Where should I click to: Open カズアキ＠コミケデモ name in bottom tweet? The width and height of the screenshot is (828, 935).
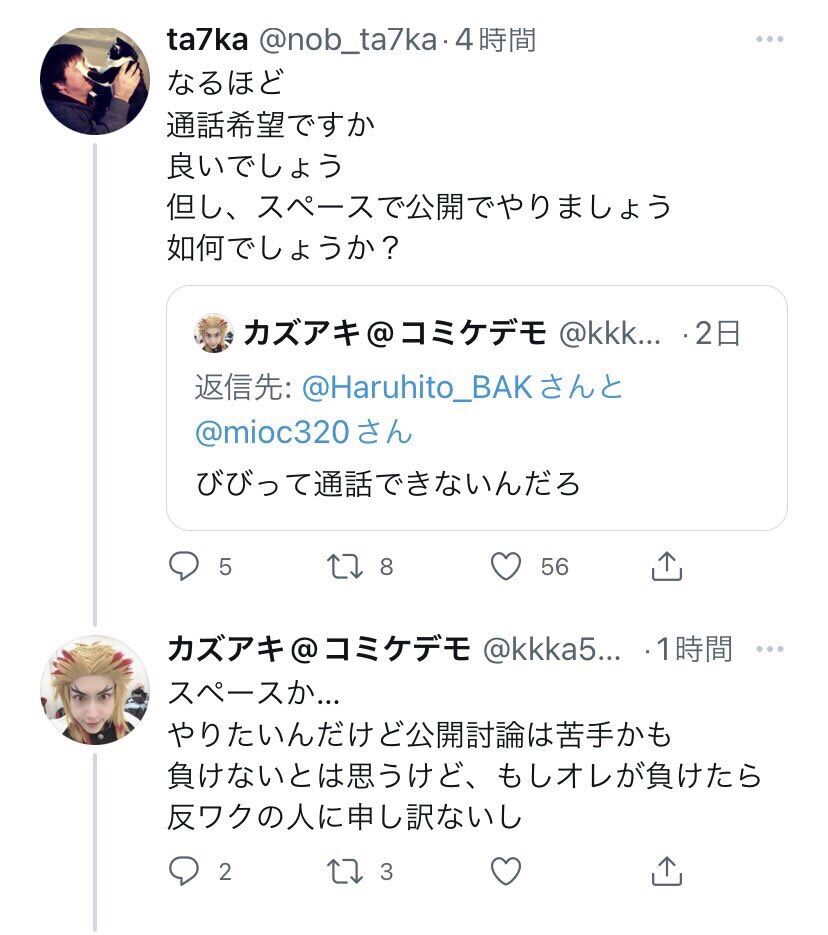[x=320, y=649]
